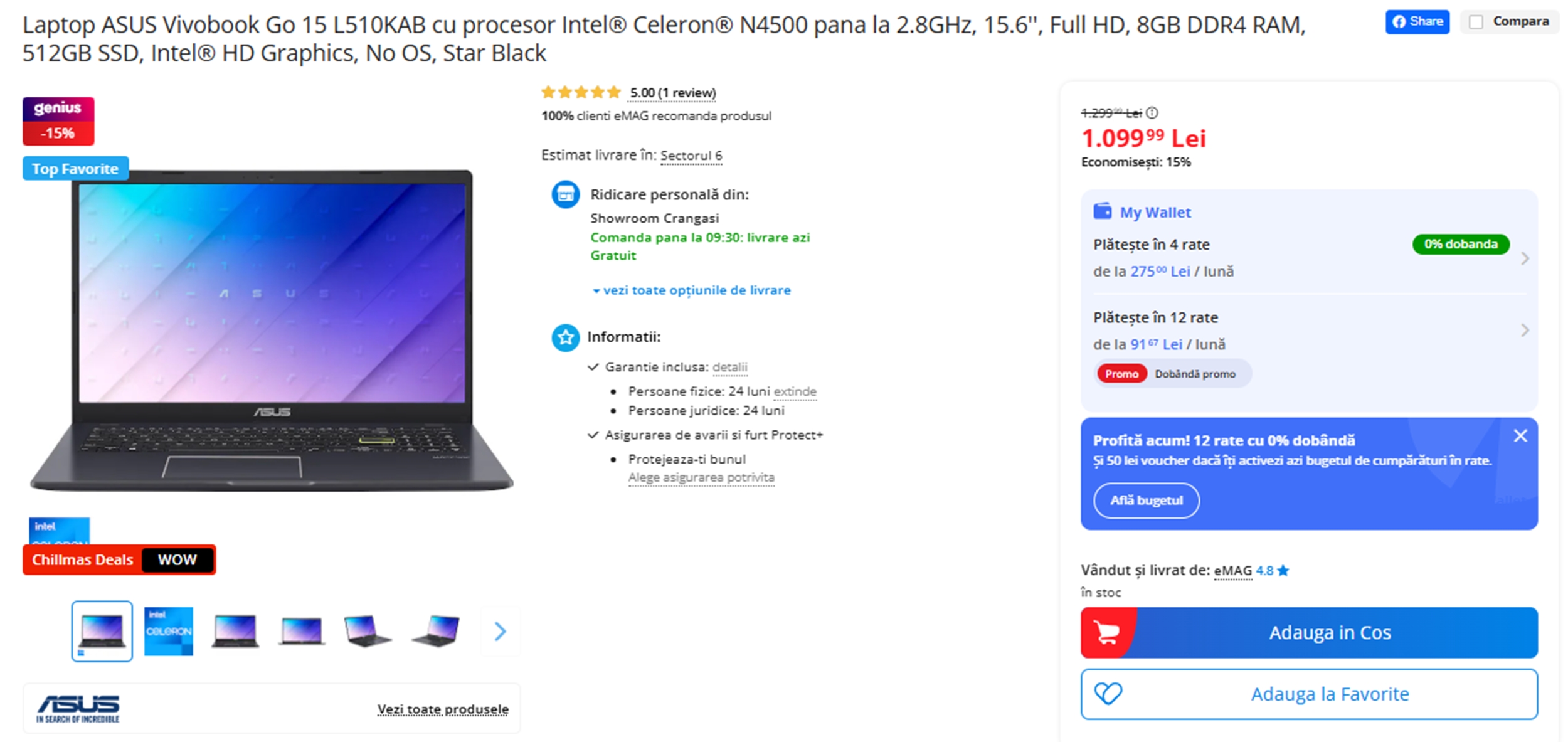Viewport: 1568px width, 742px height.
Task: Select the Intel Celeron badge thumbnail
Action: coord(168,632)
